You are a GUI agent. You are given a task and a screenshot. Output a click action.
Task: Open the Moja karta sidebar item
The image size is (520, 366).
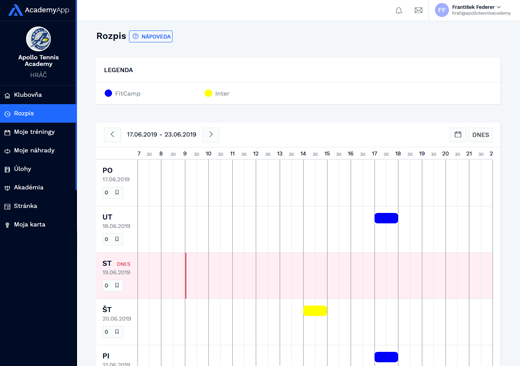[38, 225]
